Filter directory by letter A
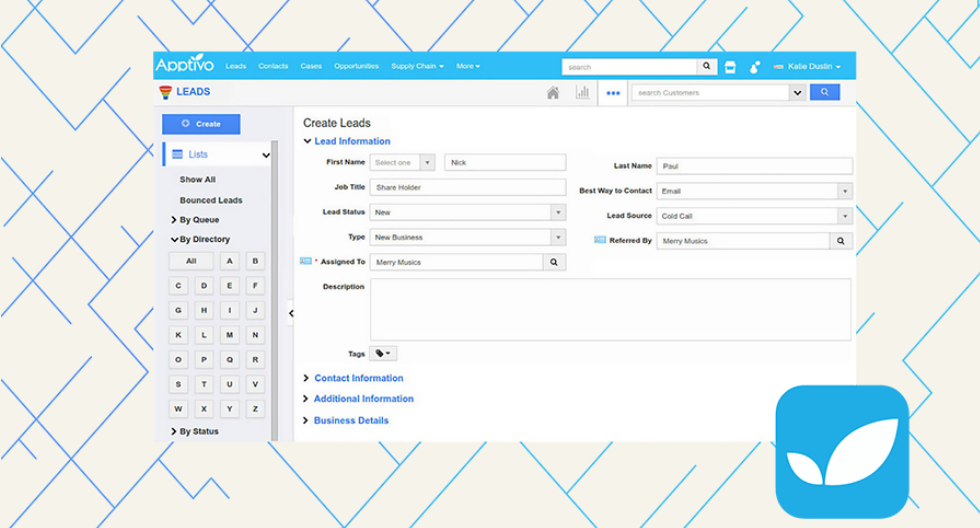The image size is (980, 528). (229, 261)
